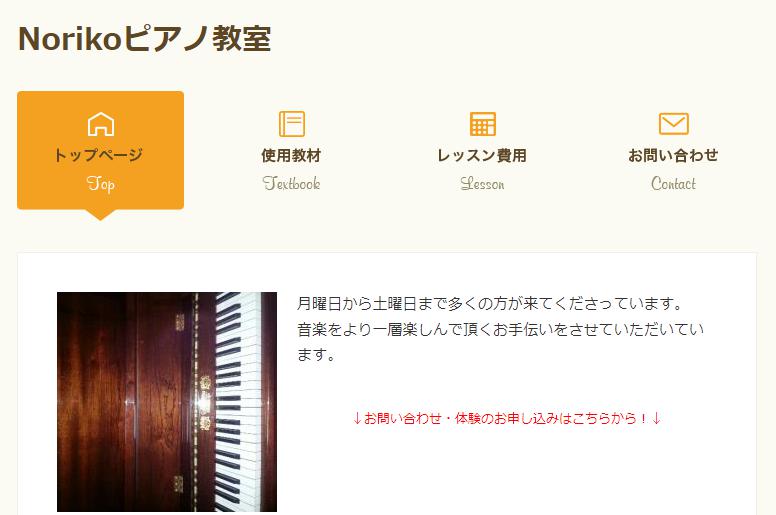Click the Norikoピアノ教室 site title
Viewport: 776px width, 515px height.
click(145, 39)
